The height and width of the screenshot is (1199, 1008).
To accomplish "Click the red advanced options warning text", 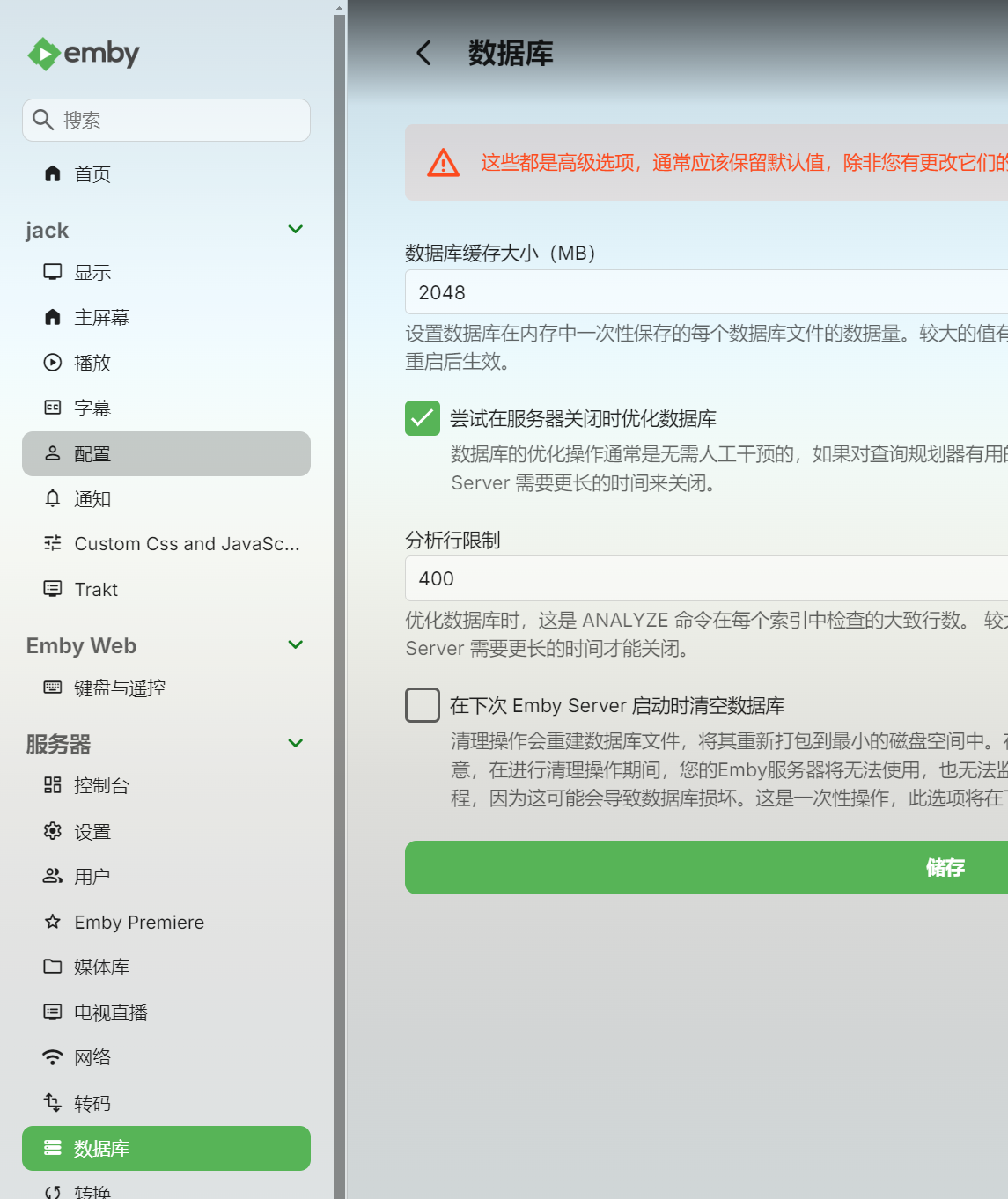I will coord(744,163).
